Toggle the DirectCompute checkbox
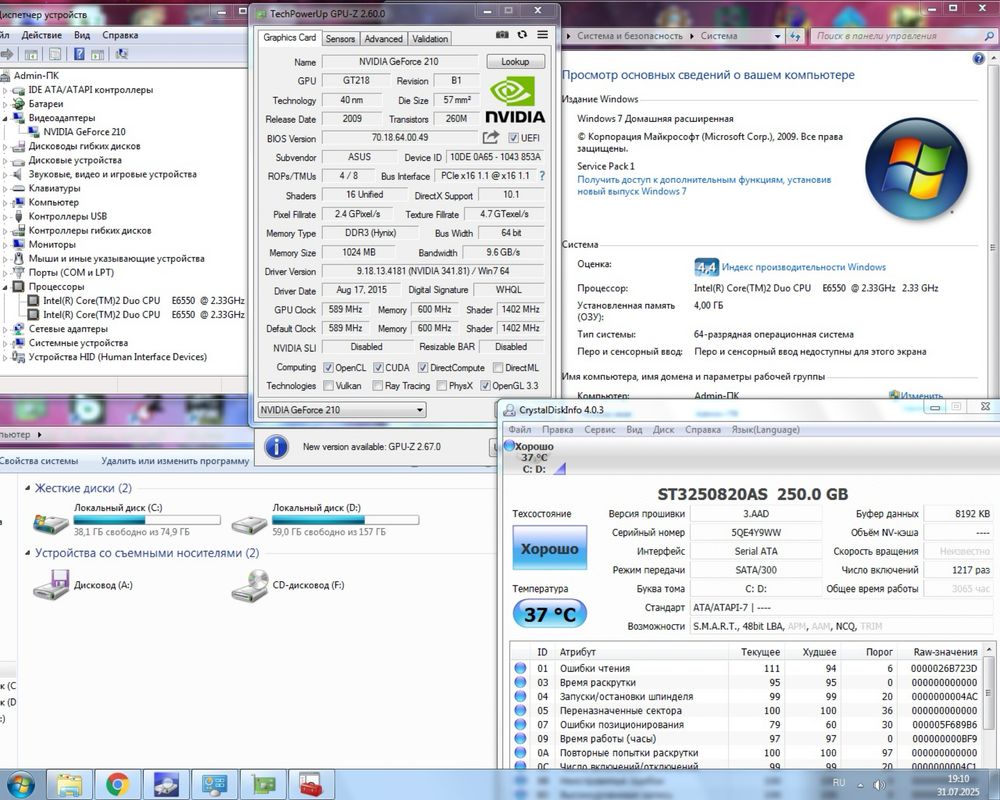 [x=423, y=367]
